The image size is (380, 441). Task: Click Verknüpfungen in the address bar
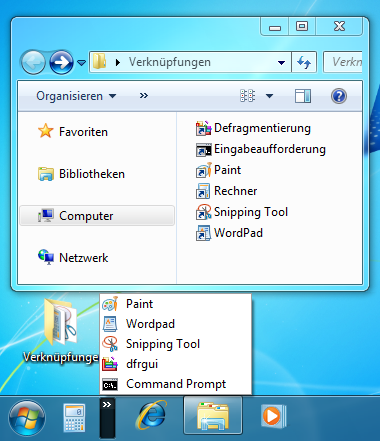pos(170,62)
